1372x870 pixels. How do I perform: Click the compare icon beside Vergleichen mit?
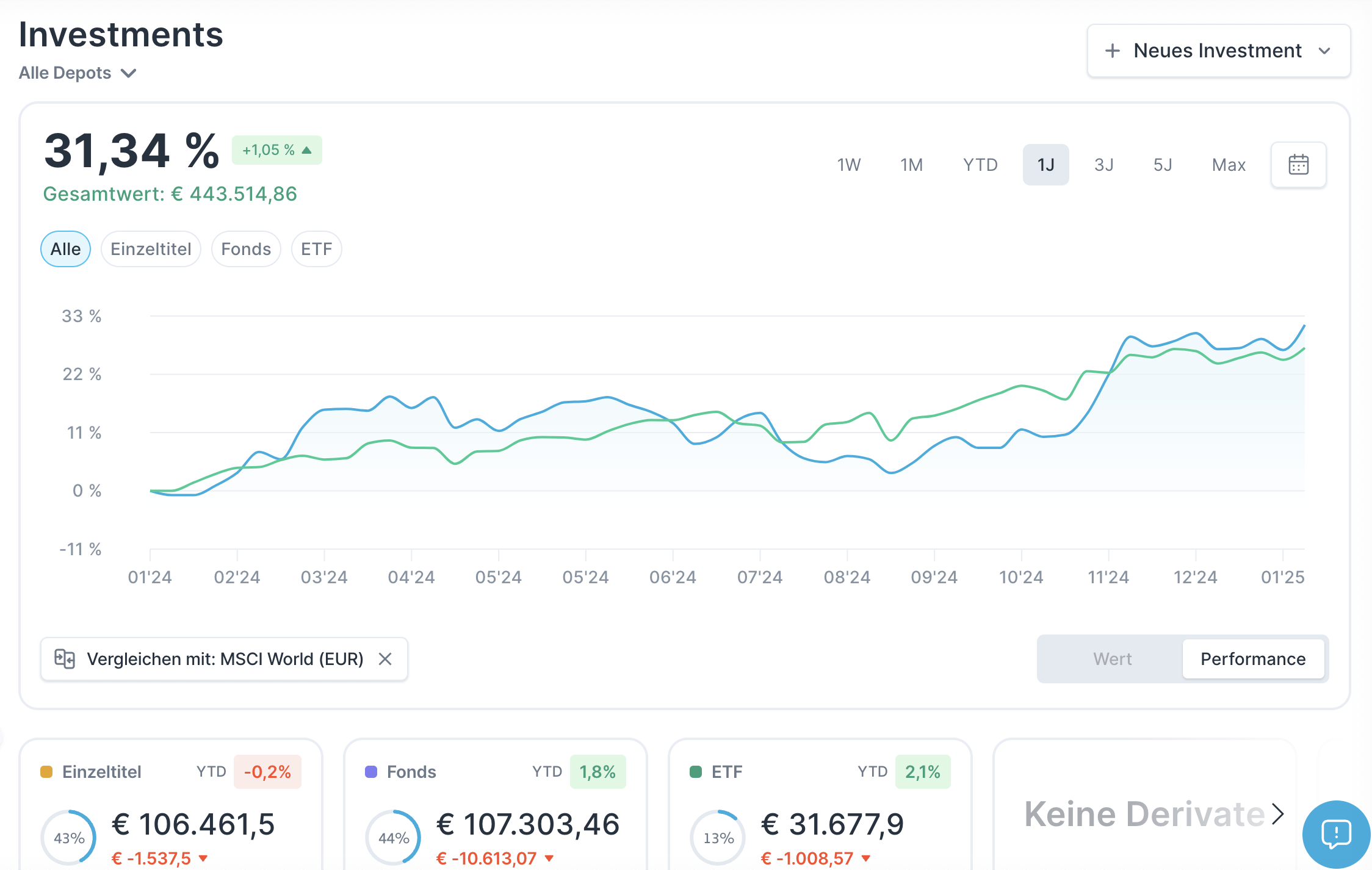[x=65, y=659]
